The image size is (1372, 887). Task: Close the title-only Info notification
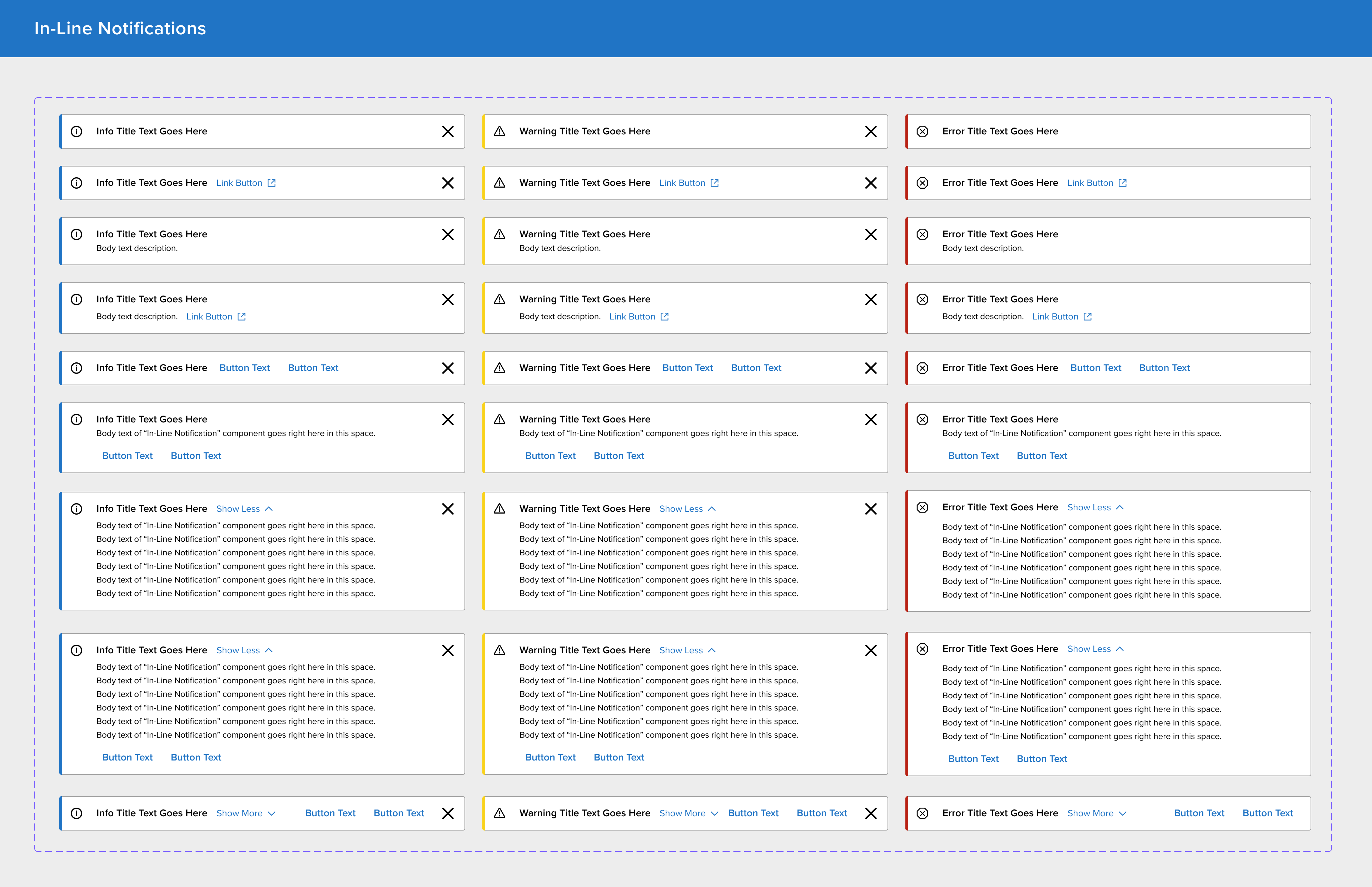[447, 131]
